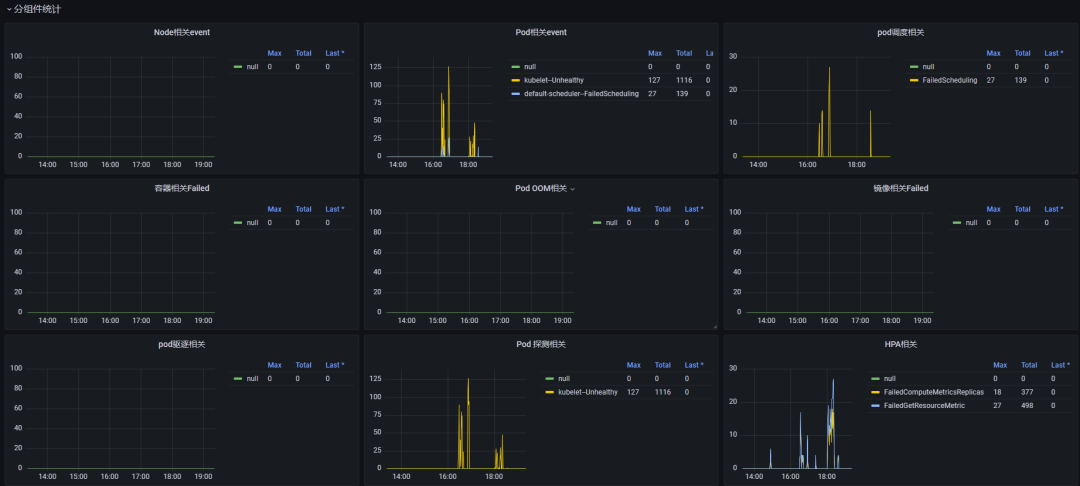Sort 容器相关Failed legend by Max
1080x486 pixels.
[x=274, y=209]
